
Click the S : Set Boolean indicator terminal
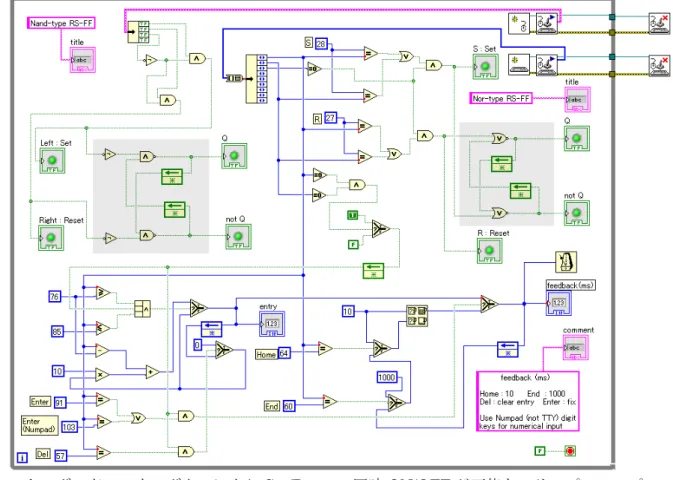tap(485, 67)
